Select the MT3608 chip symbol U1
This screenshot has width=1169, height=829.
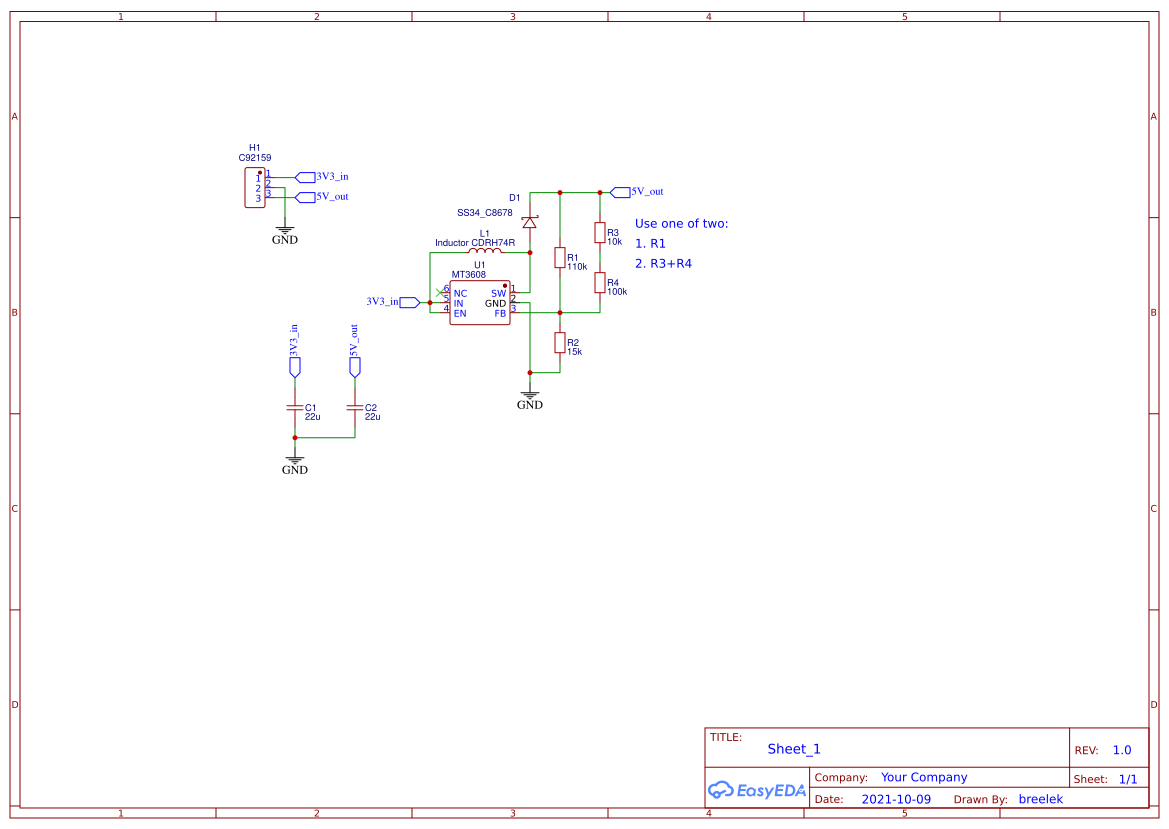coord(479,303)
